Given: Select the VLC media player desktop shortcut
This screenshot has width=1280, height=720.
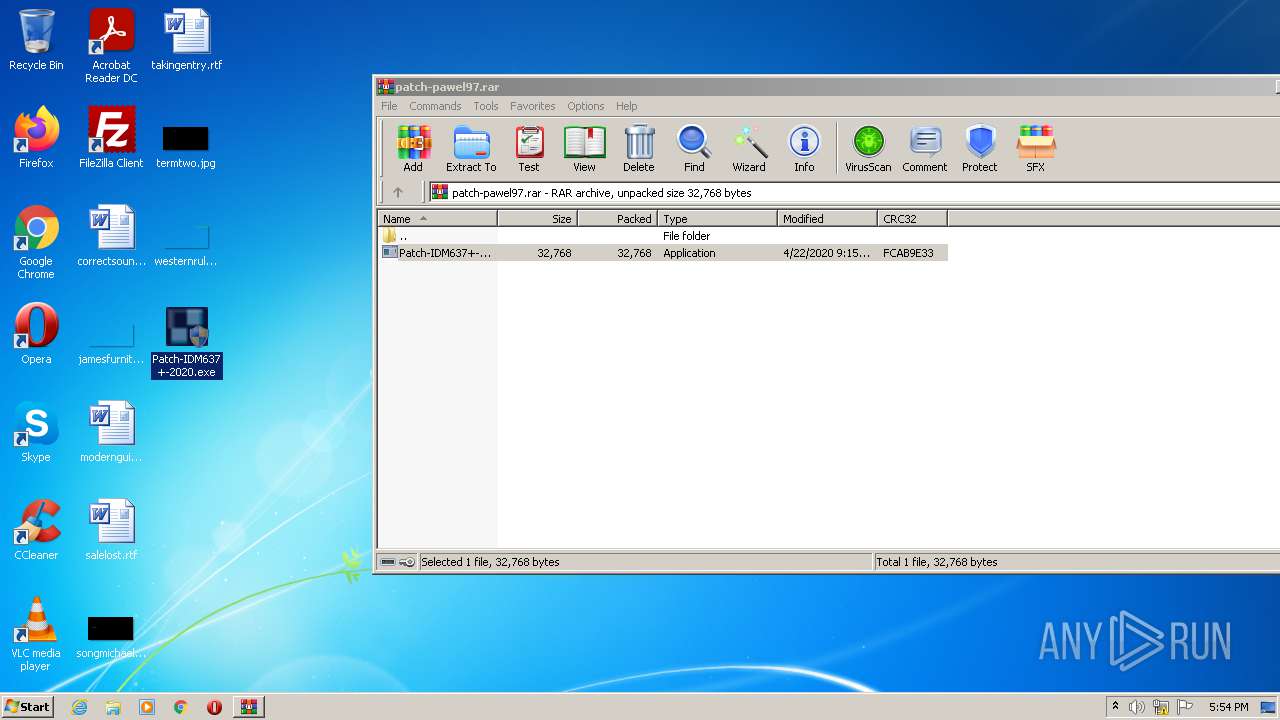Looking at the screenshot, I should pos(36,634).
